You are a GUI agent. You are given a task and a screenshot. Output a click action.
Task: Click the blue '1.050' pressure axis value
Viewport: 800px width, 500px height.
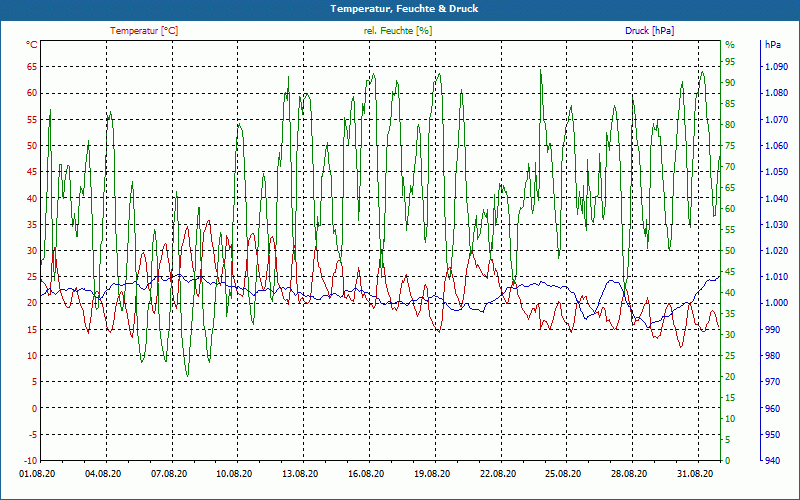(x=776, y=171)
